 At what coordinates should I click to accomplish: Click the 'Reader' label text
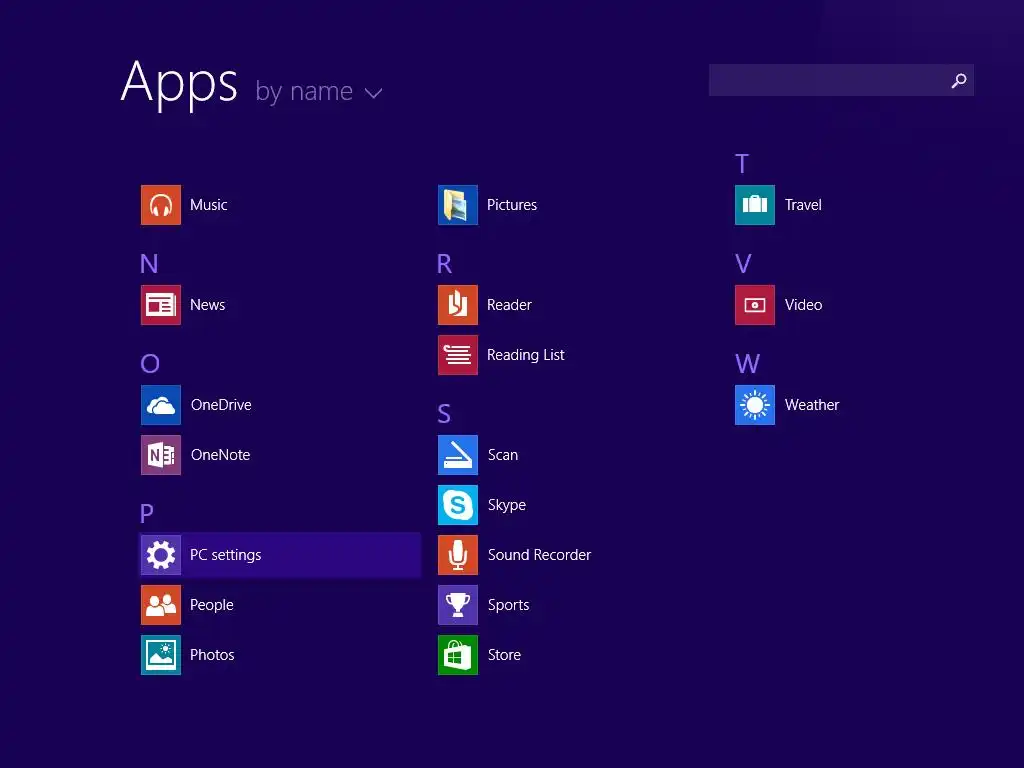click(509, 305)
